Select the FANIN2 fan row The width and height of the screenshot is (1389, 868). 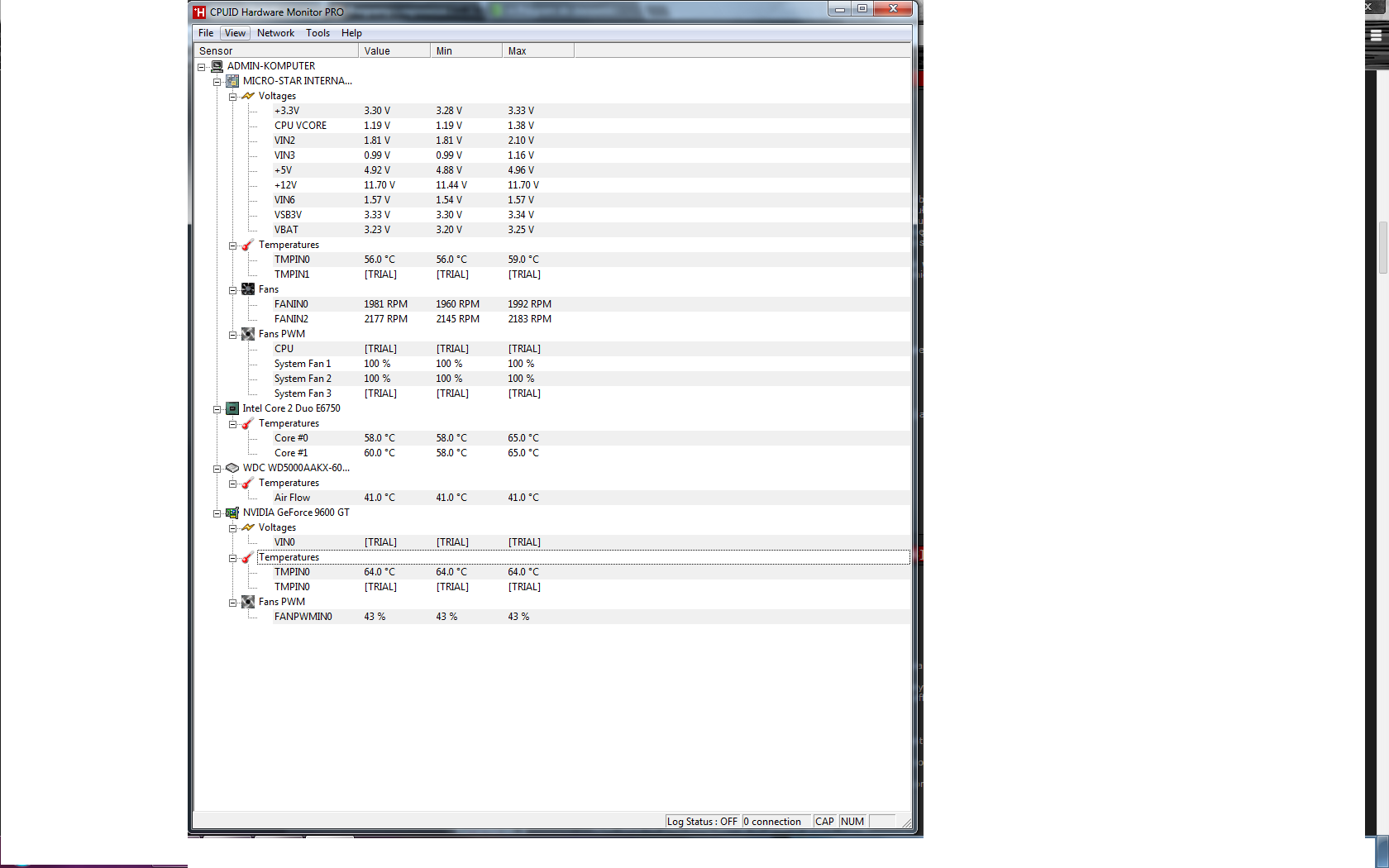click(x=591, y=319)
